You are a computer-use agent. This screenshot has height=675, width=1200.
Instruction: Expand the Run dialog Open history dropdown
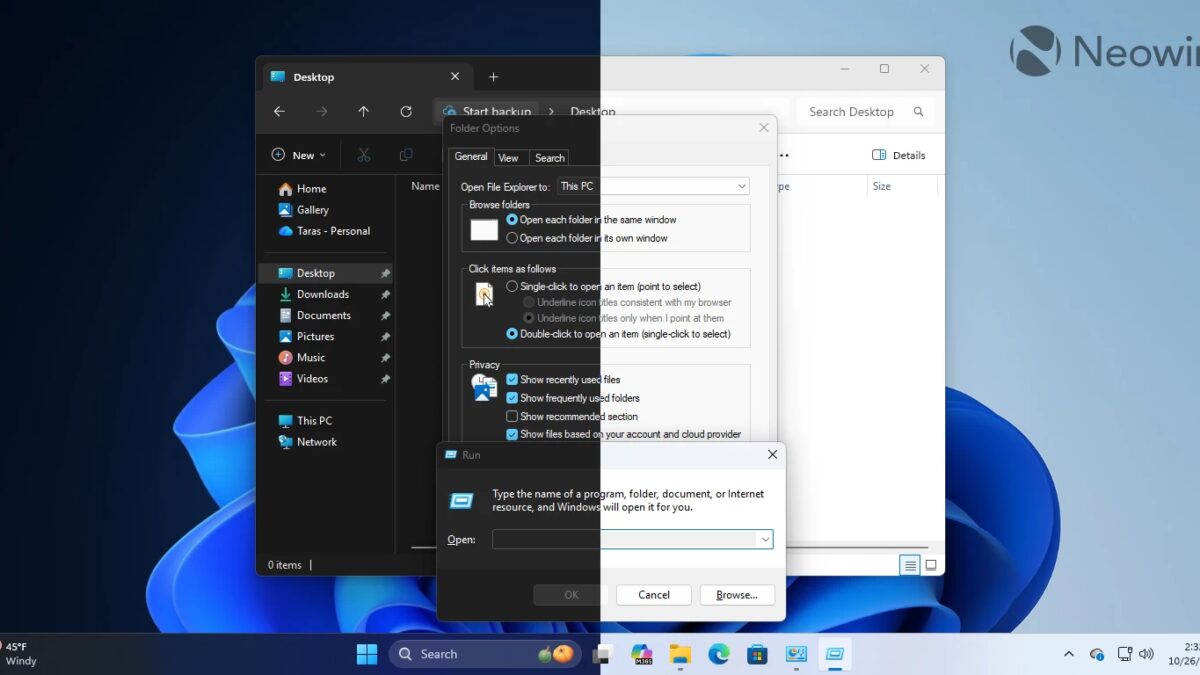click(765, 539)
